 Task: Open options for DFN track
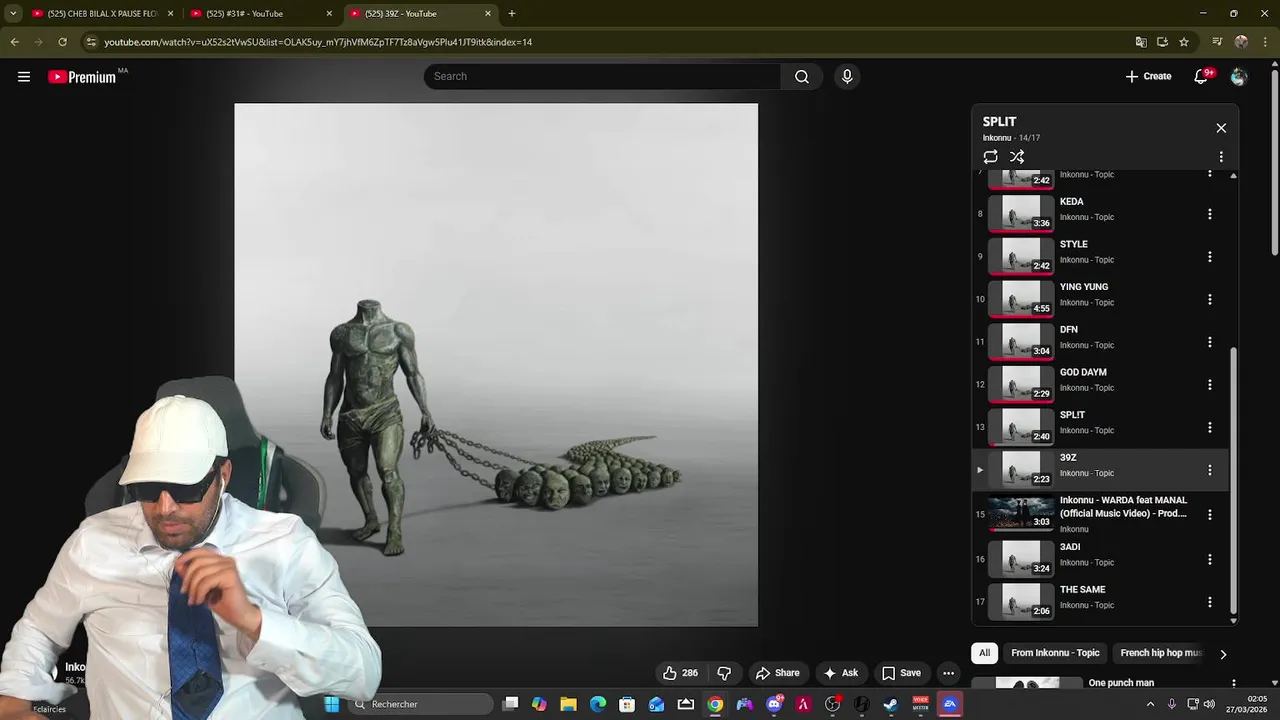1209,342
